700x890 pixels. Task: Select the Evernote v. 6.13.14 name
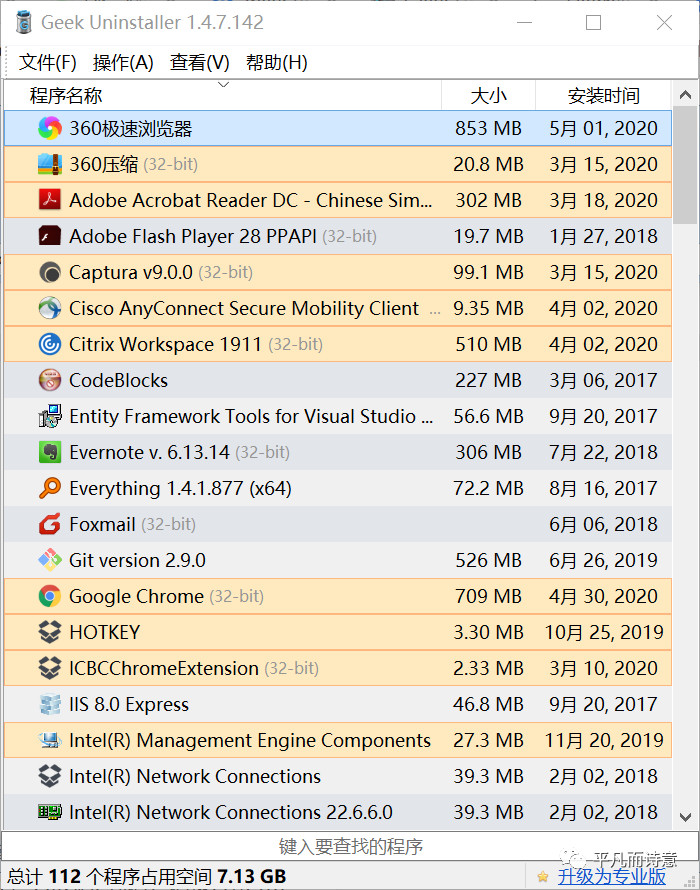[x=149, y=452]
